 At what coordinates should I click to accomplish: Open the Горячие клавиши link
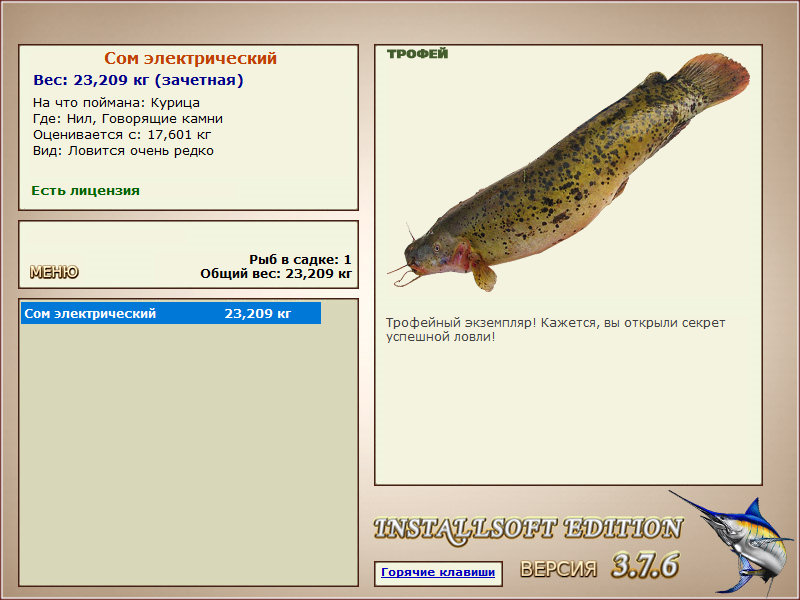(x=438, y=572)
